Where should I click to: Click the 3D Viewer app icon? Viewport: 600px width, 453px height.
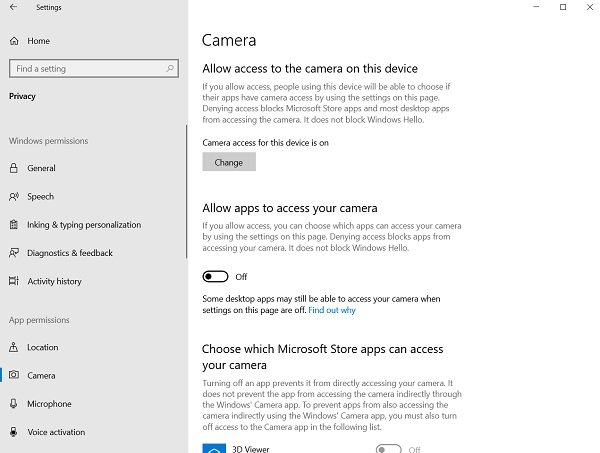click(x=212, y=448)
